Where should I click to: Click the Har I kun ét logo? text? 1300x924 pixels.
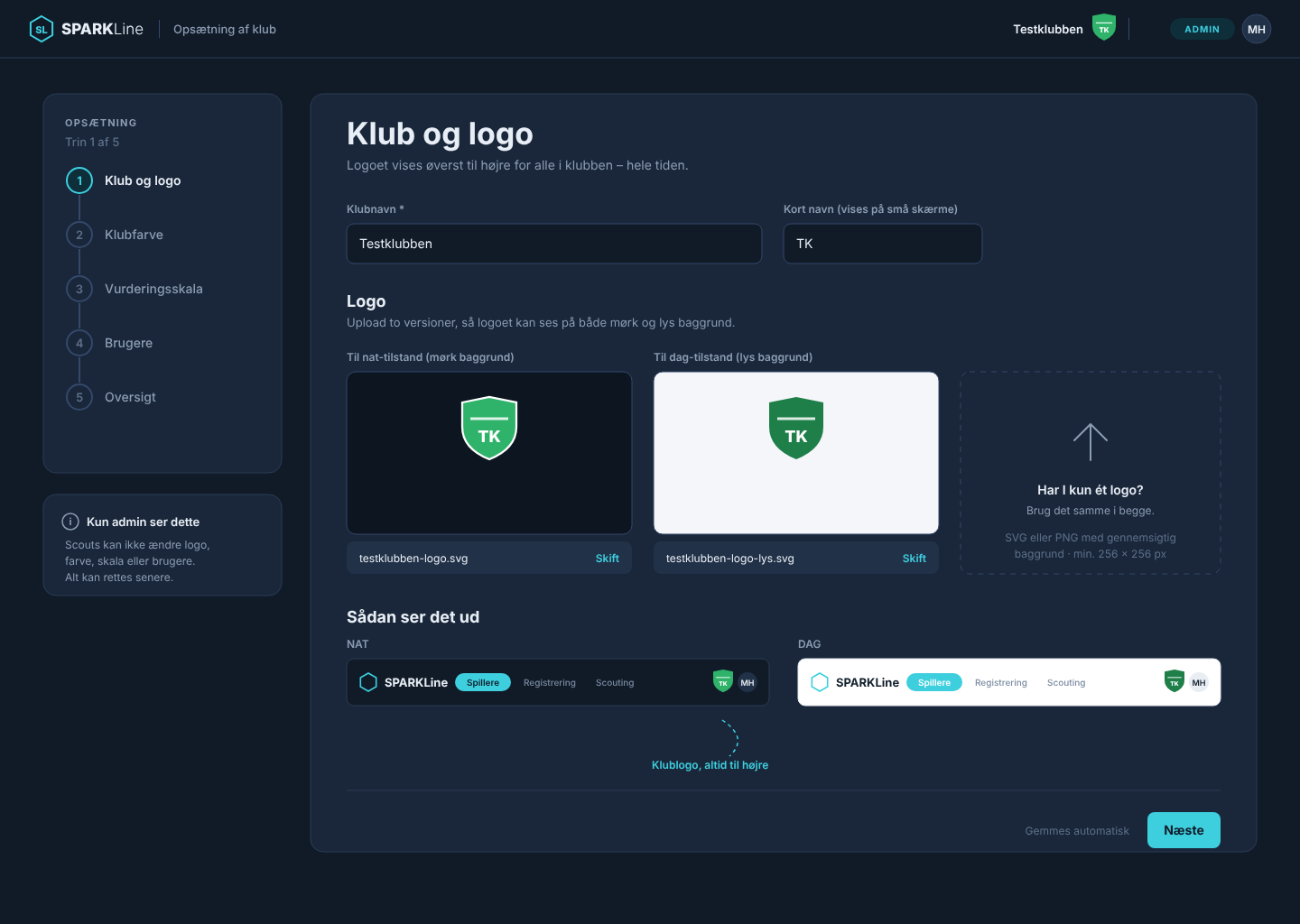click(x=1091, y=490)
